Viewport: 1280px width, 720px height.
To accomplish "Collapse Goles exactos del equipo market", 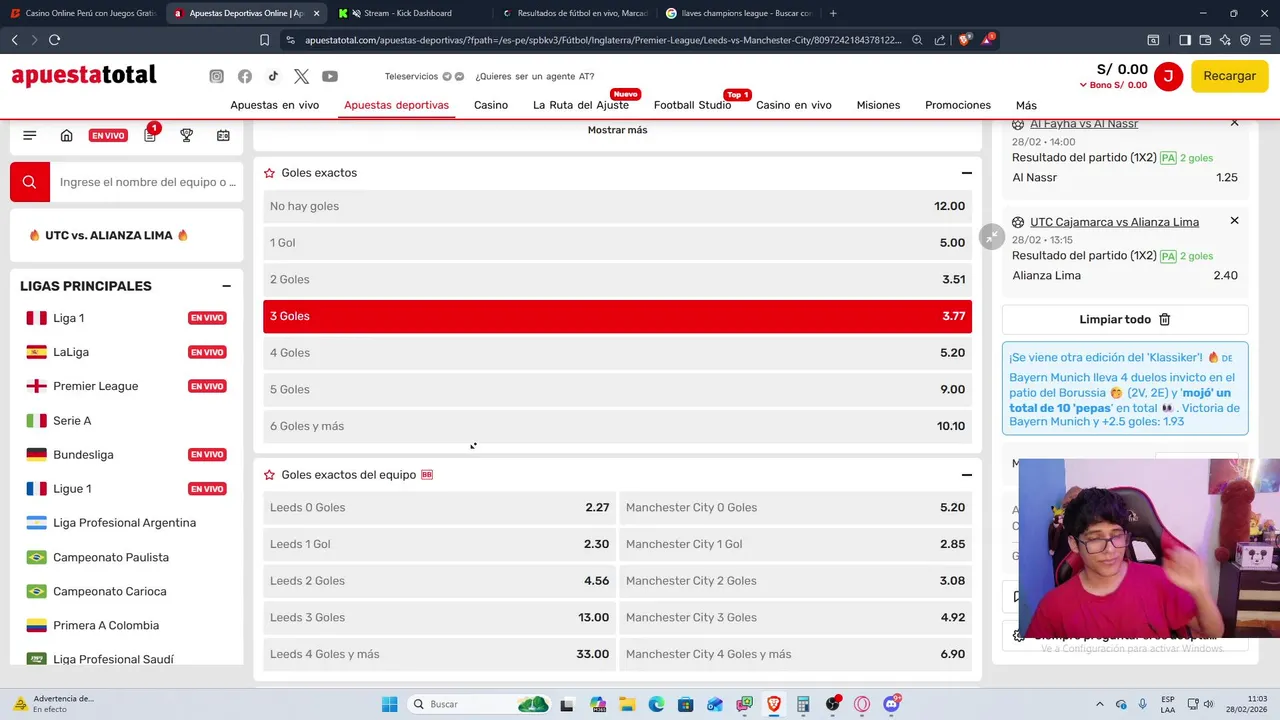I will point(966,475).
